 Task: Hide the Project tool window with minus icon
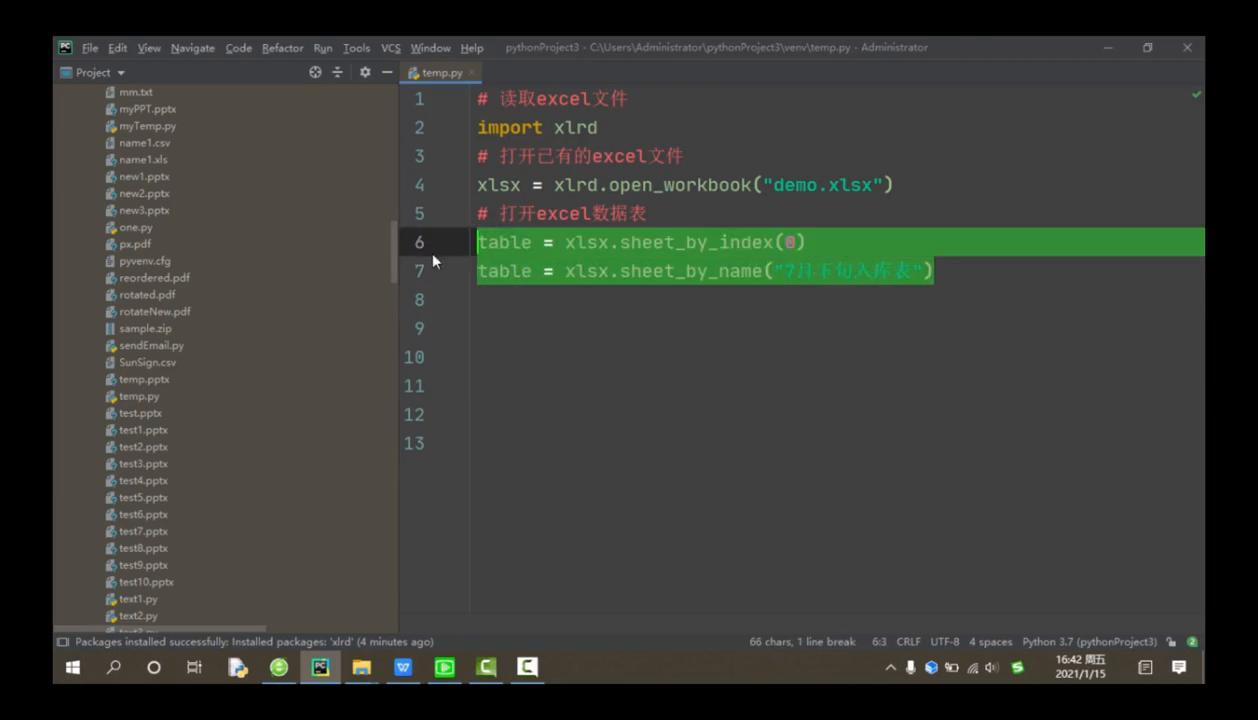387,72
